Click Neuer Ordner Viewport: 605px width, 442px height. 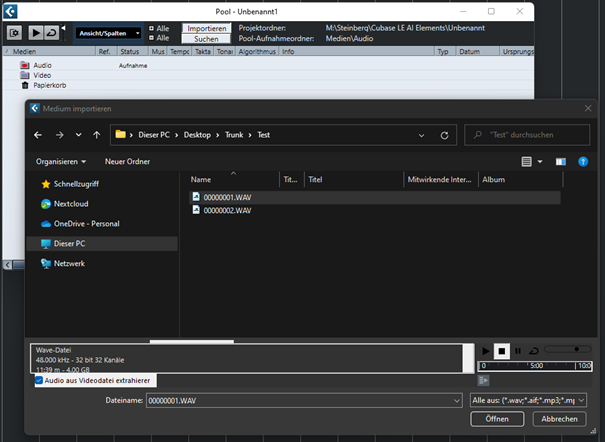pyautogui.click(x=127, y=162)
